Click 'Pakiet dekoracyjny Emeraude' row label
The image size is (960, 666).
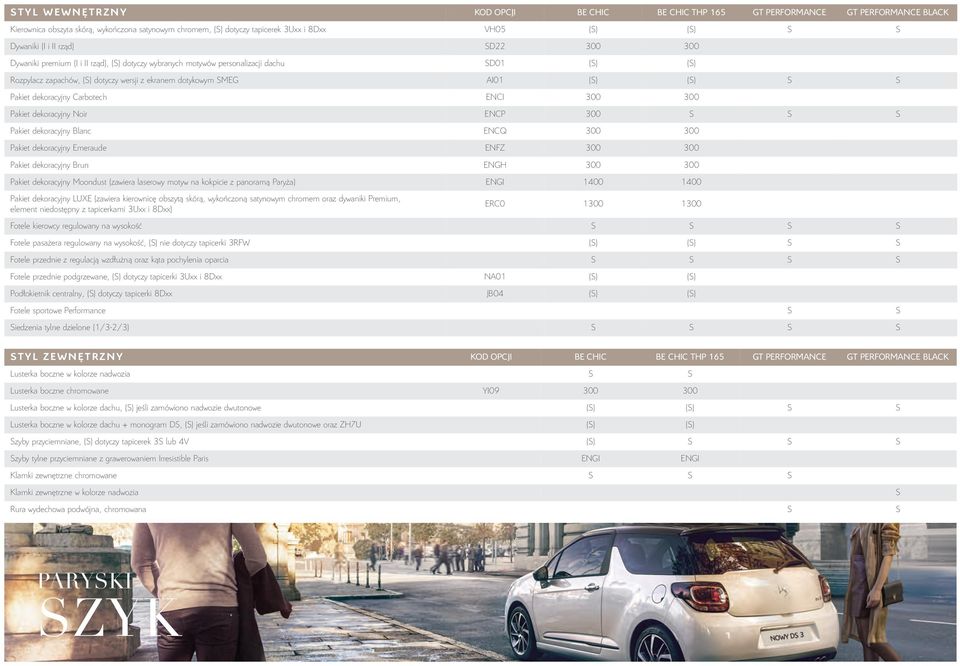58,148
